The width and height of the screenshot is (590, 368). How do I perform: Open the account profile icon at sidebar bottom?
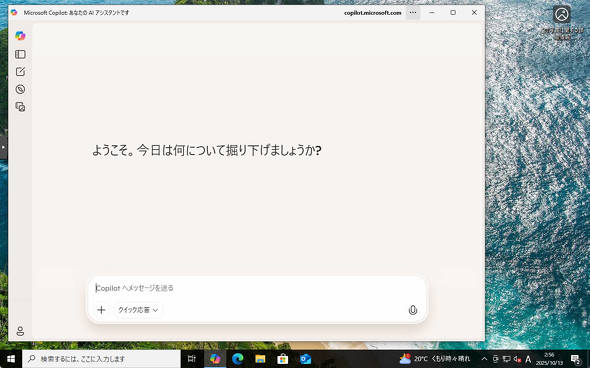[x=20, y=331]
